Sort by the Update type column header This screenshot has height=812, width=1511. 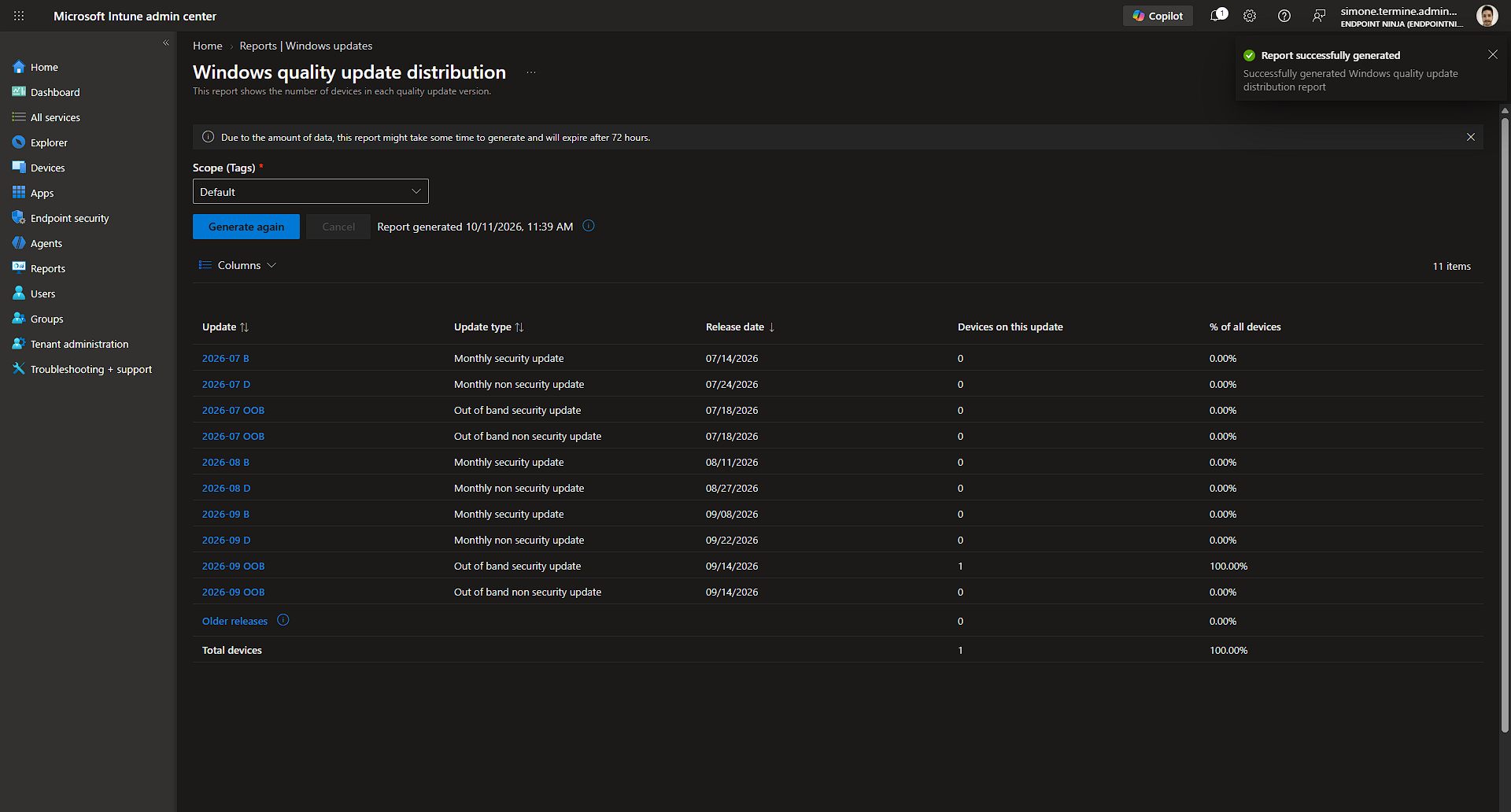(489, 327)
